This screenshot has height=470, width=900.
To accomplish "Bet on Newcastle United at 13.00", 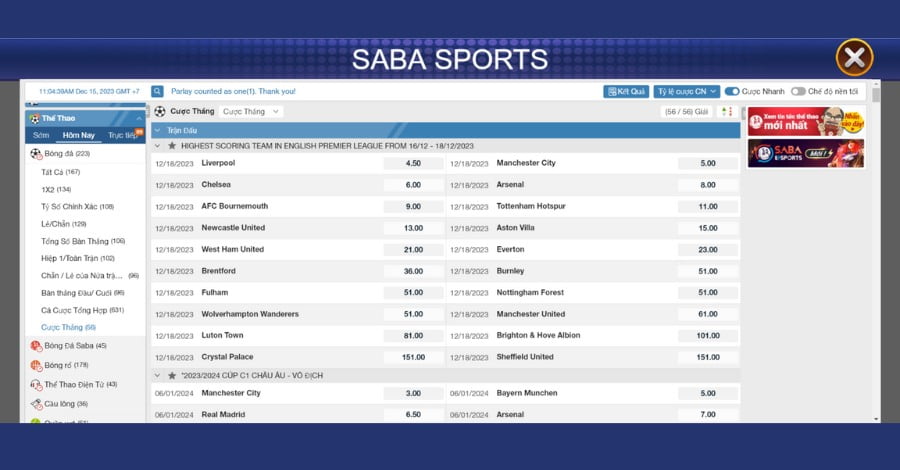I will [x=413, y=228].
